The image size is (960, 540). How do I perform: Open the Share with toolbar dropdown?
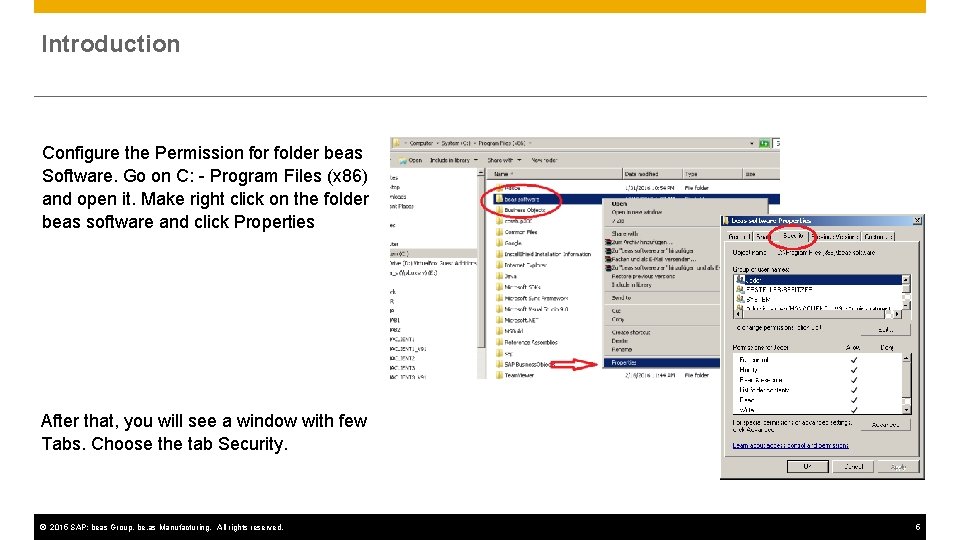[x=504, y=160]
